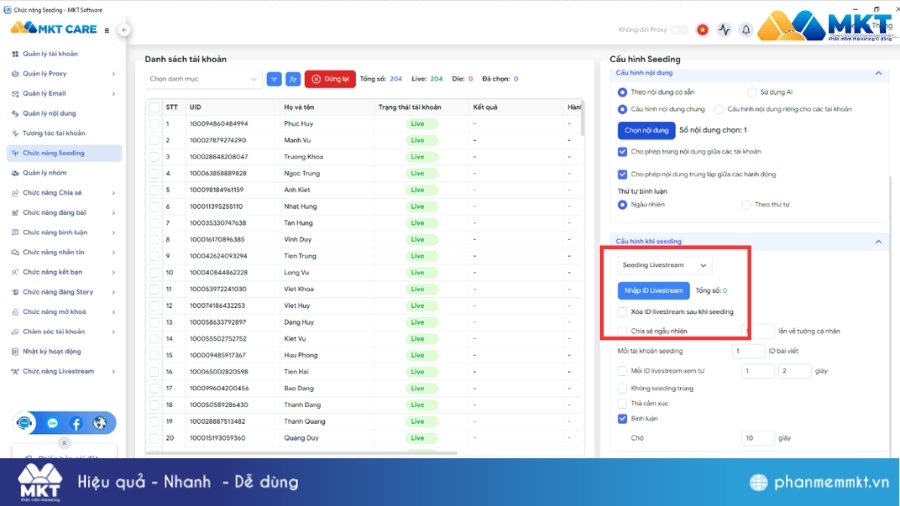The width and height of the screenshot is (900, 506).
Task: Open the Quản lý nhóm icon
Action: click(15, 173)
